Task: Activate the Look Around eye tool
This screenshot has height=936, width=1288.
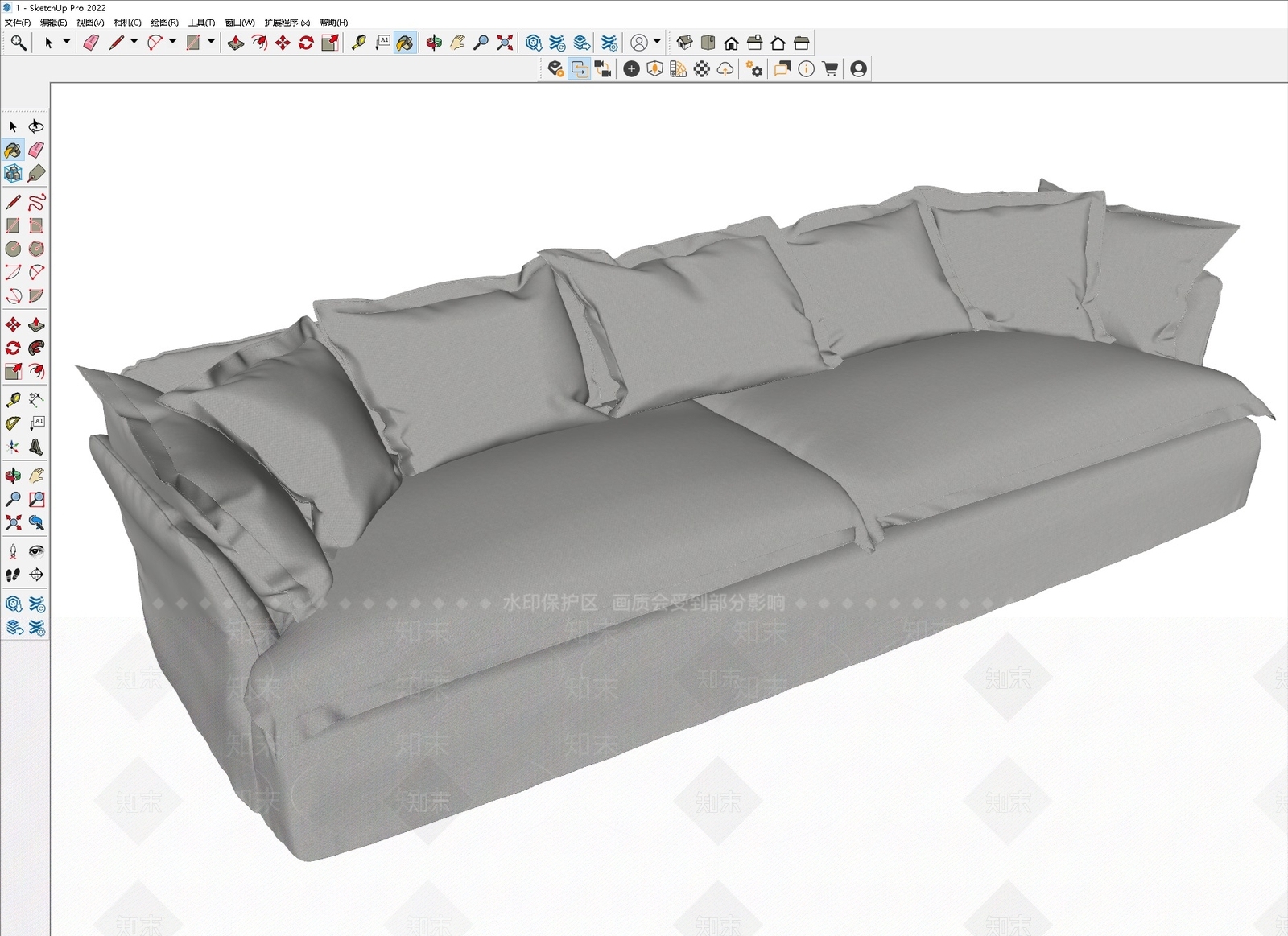Action: click(36, 551)
